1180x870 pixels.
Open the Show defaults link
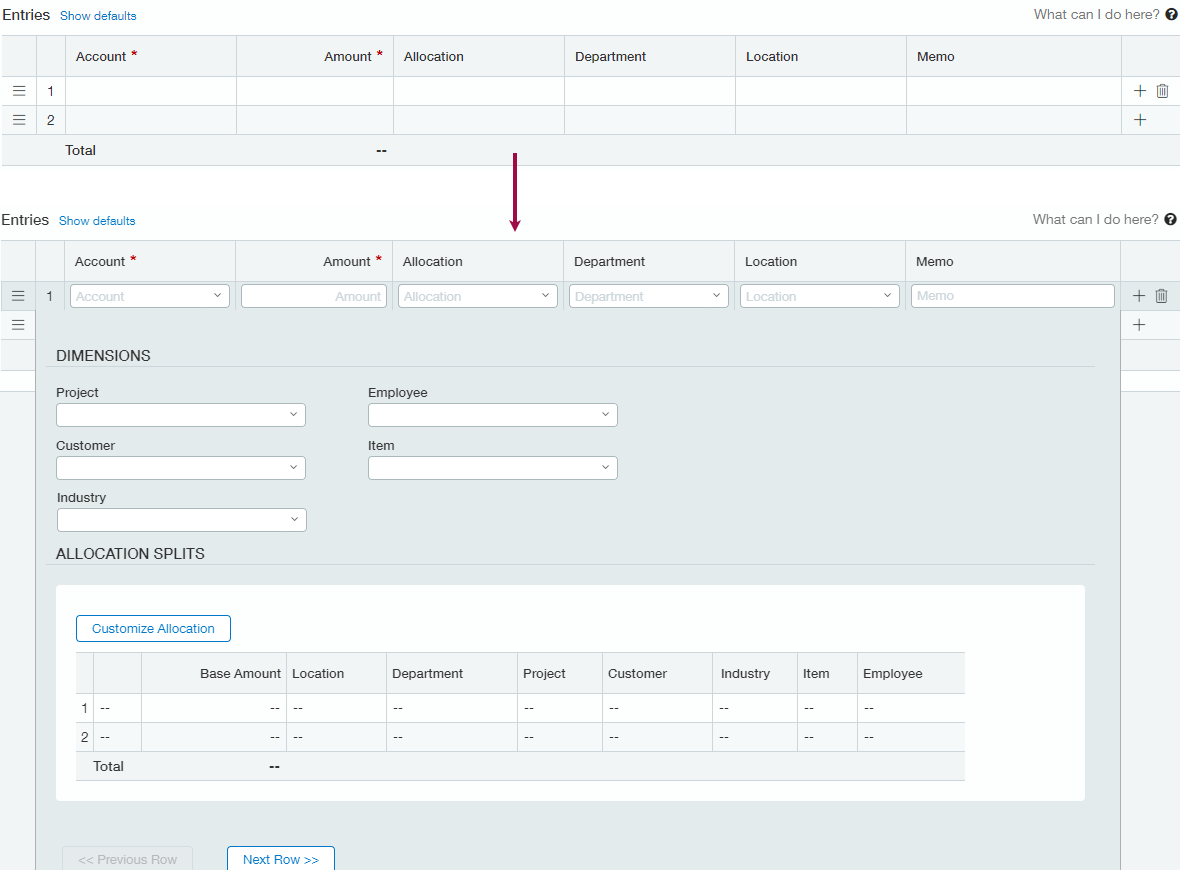click(97, 15)
